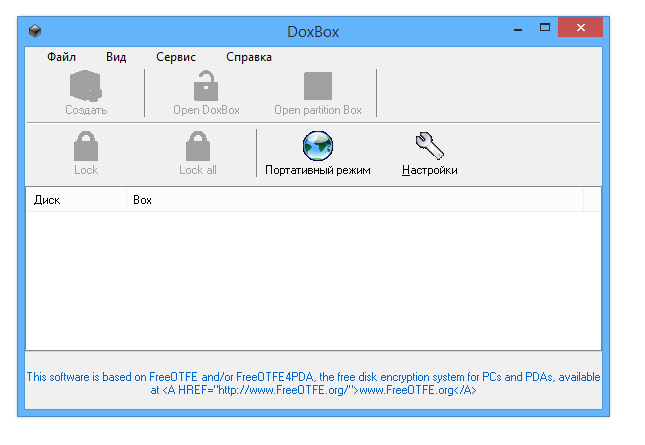The image size is (645, 445).
Task: Click the Создать box icon
Action: 86,86
